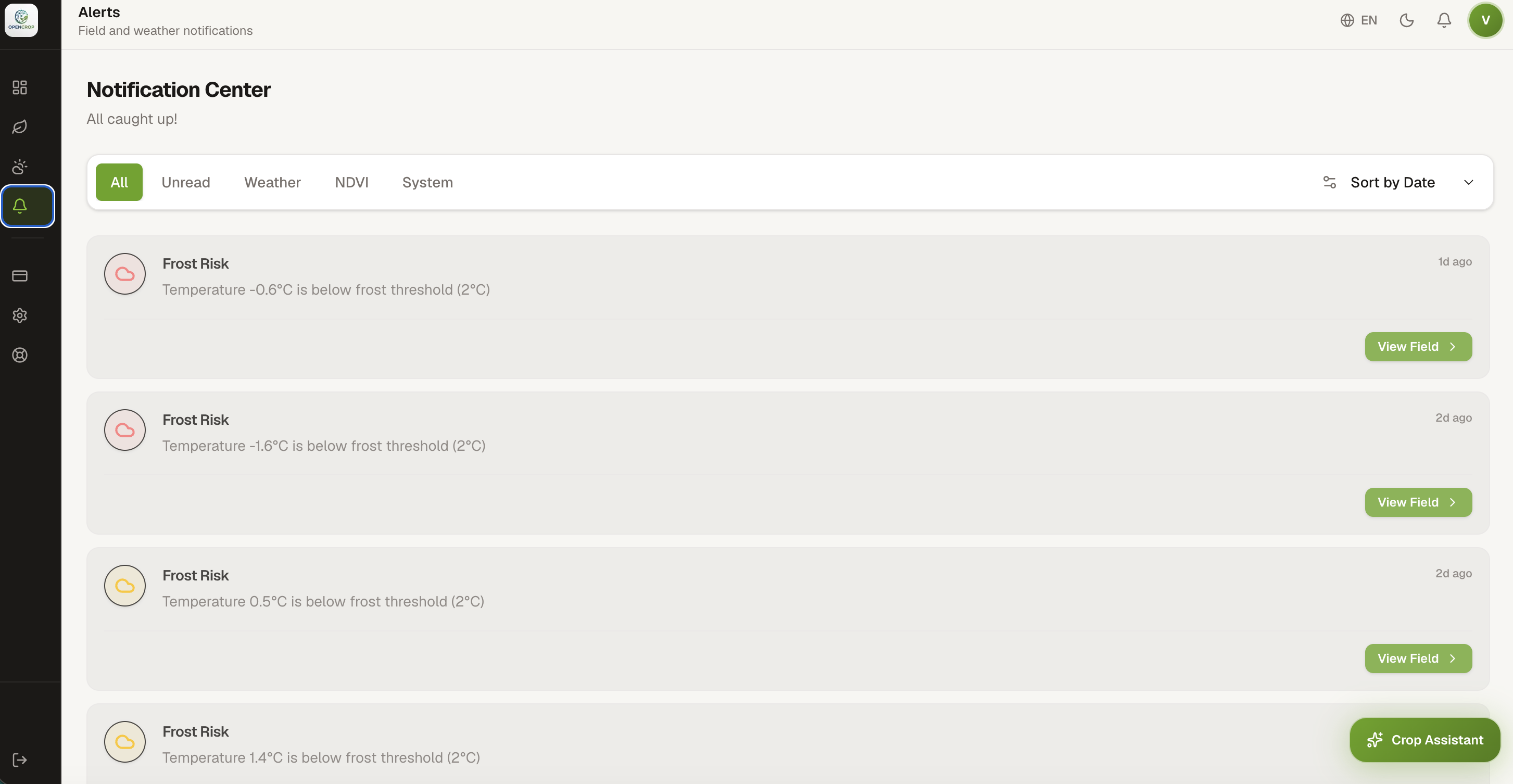Click the yellow cloud icon of 0.5°C alert
1513x784 pixels.
(x=125, y=586)
